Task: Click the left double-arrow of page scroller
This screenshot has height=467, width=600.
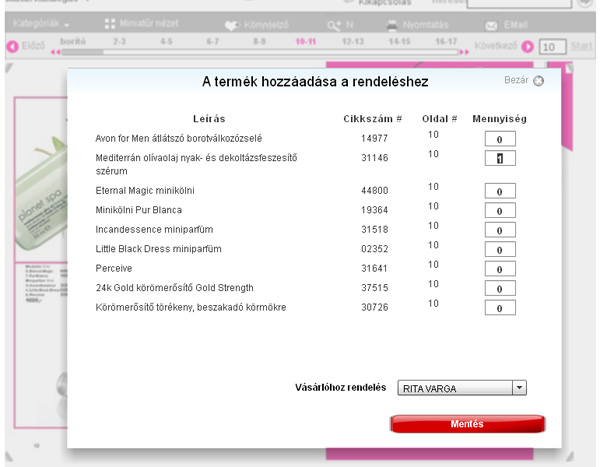Action: pos(55,52)
